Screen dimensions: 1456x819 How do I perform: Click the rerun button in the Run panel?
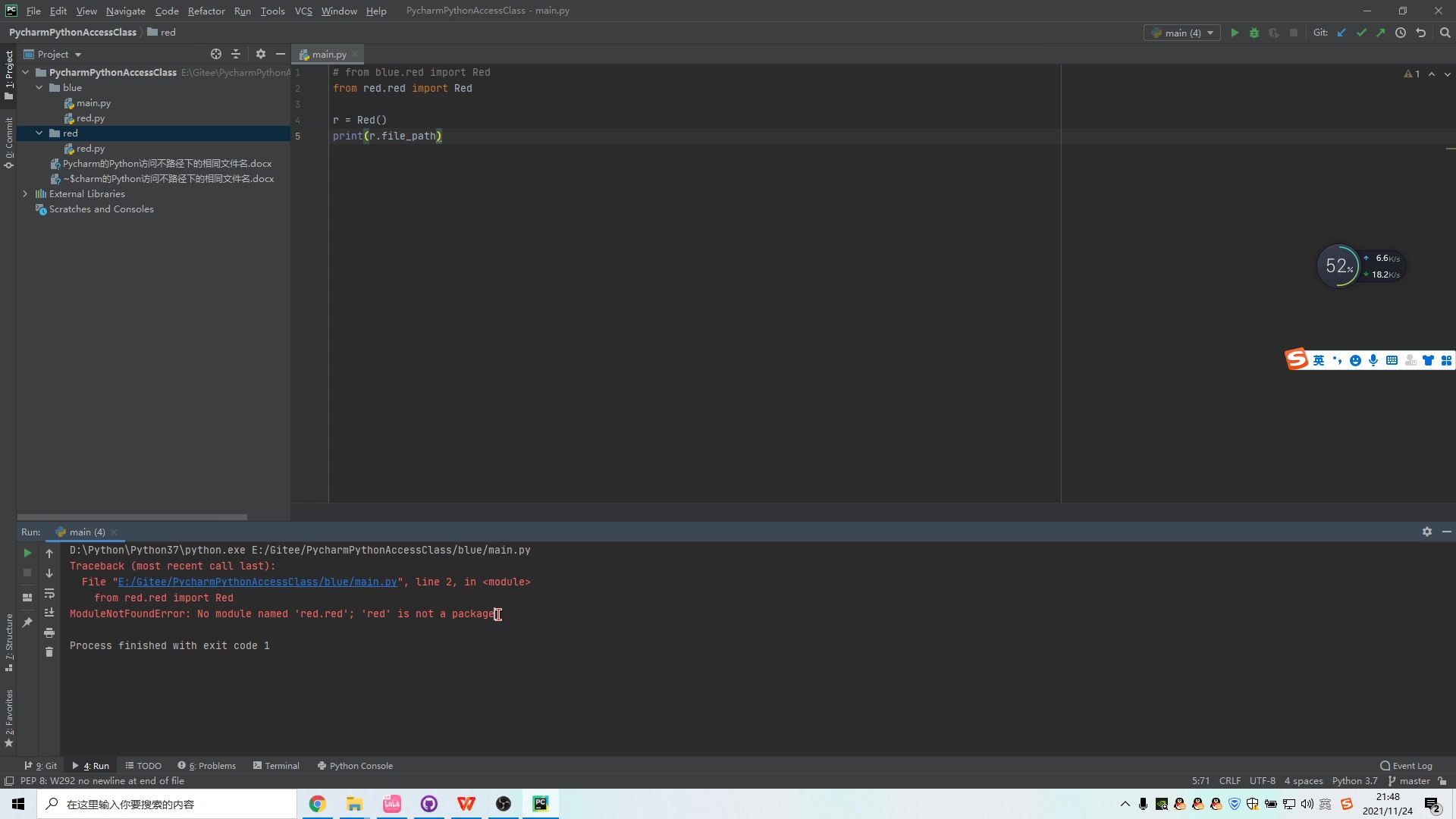(x=27, y=553)
